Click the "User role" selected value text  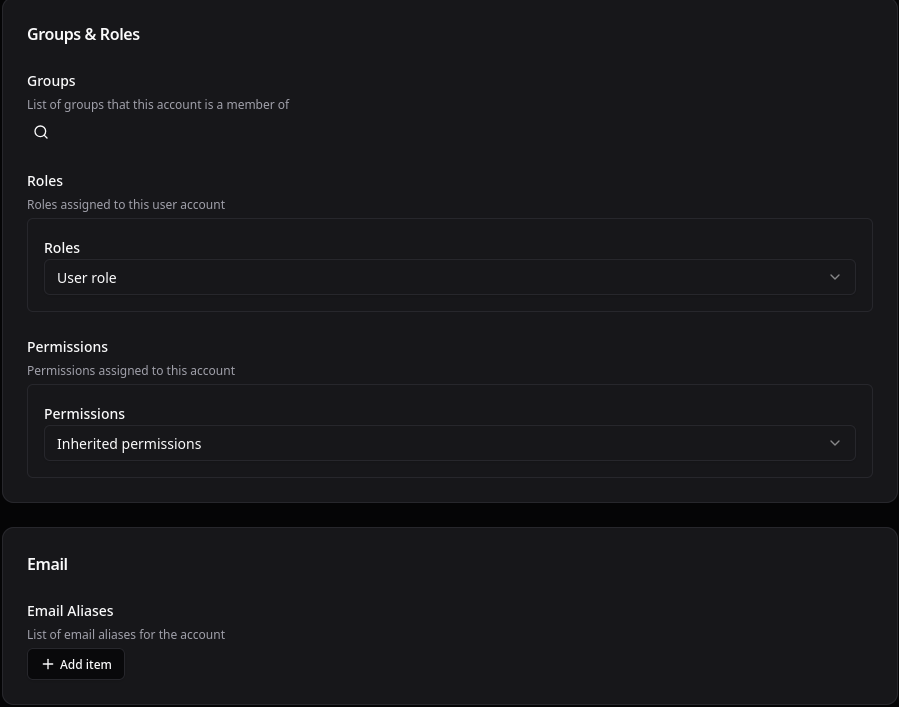pos(87,278)
